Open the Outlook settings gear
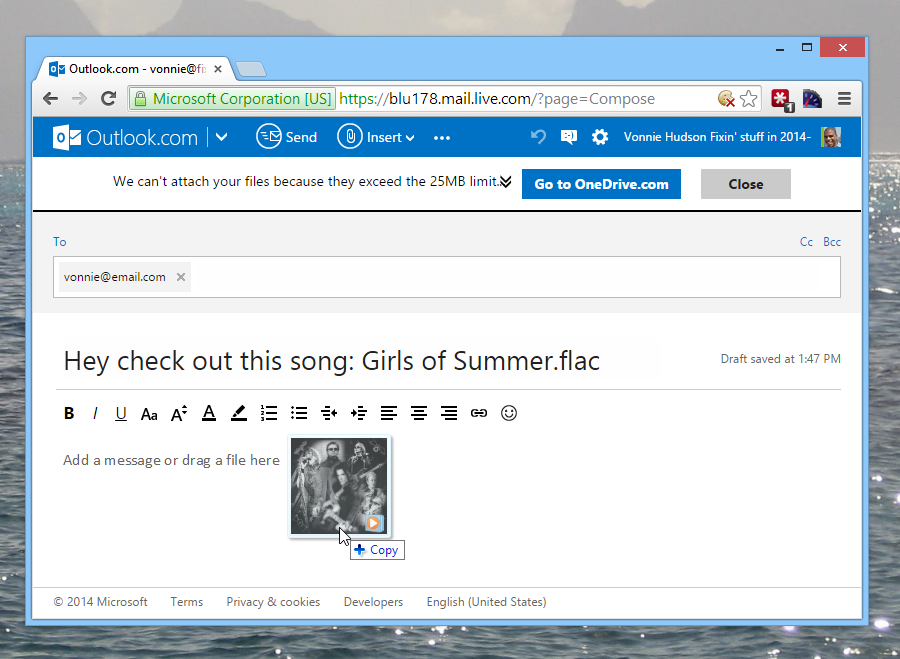This screenshot has width=900, height=659. tap(600, 137)
